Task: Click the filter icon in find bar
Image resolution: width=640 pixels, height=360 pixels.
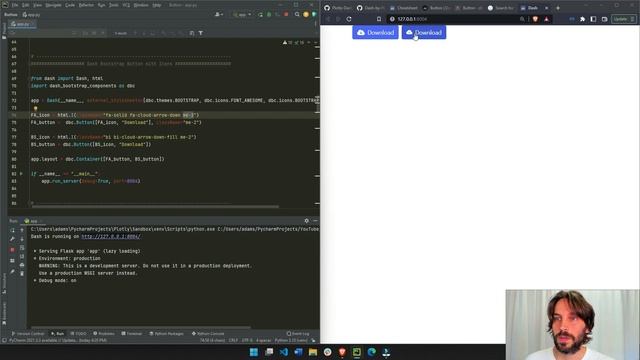Action: [x=200, y=33]
